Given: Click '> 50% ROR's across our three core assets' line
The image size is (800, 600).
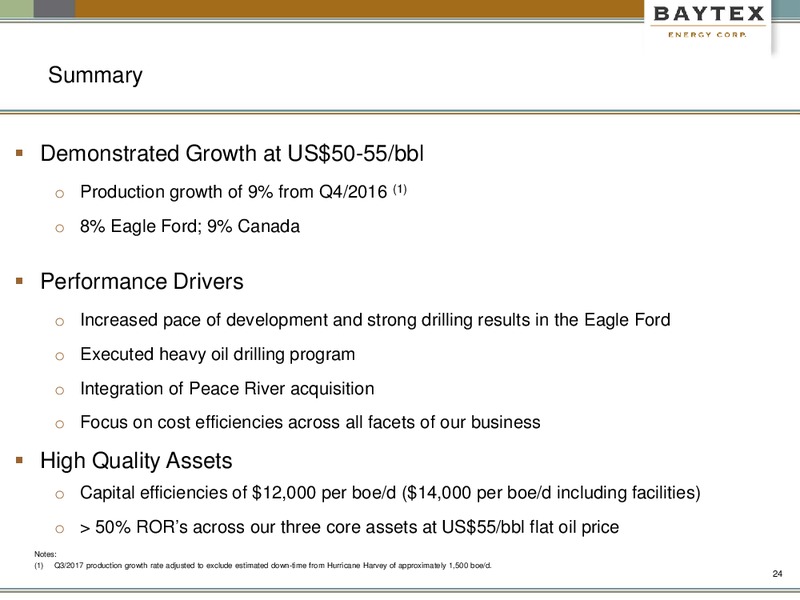Looking at the screenshot, I should click(349, 527).
